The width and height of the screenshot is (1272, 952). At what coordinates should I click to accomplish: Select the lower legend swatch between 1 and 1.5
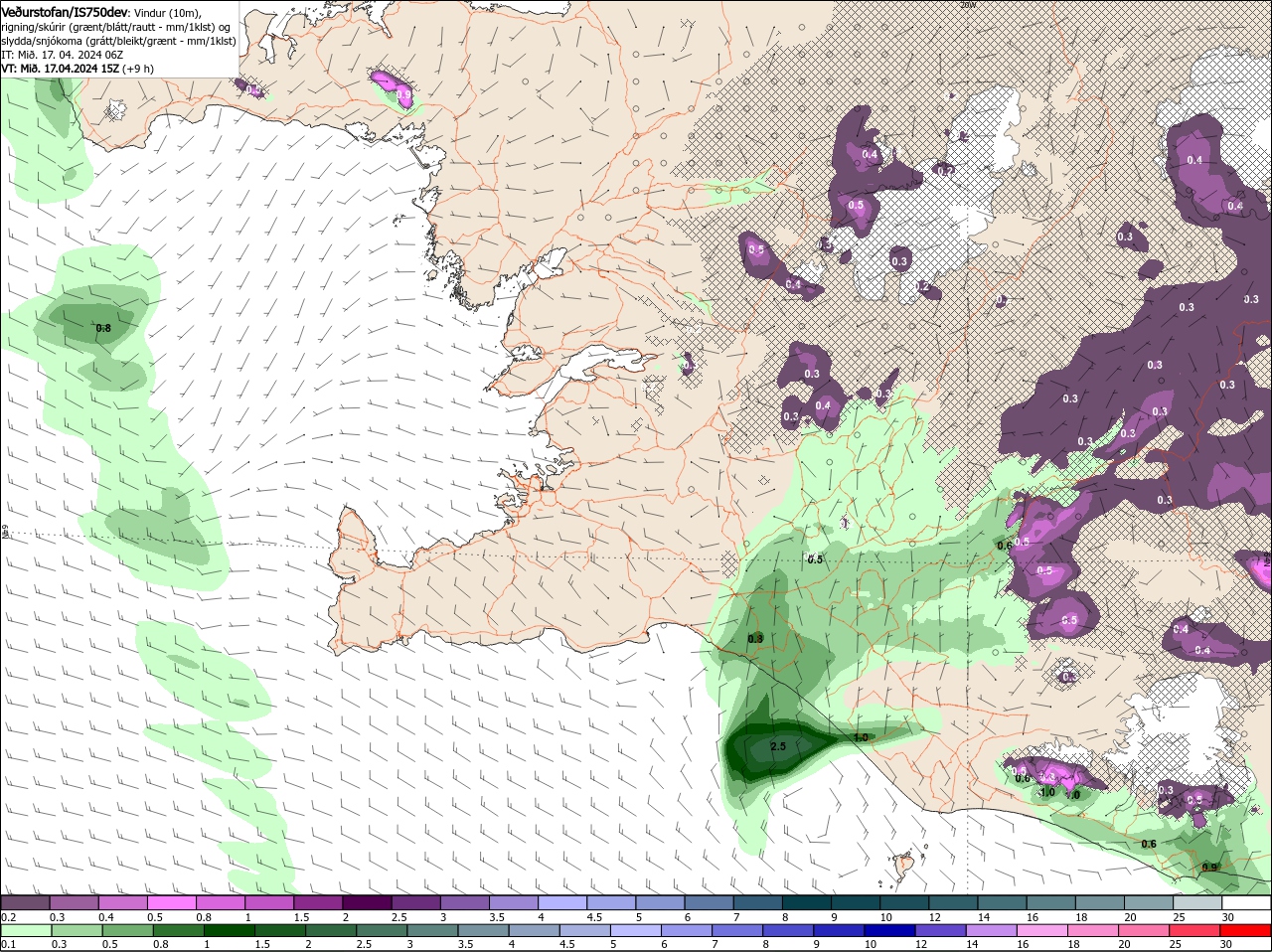(x=231, y=930)
